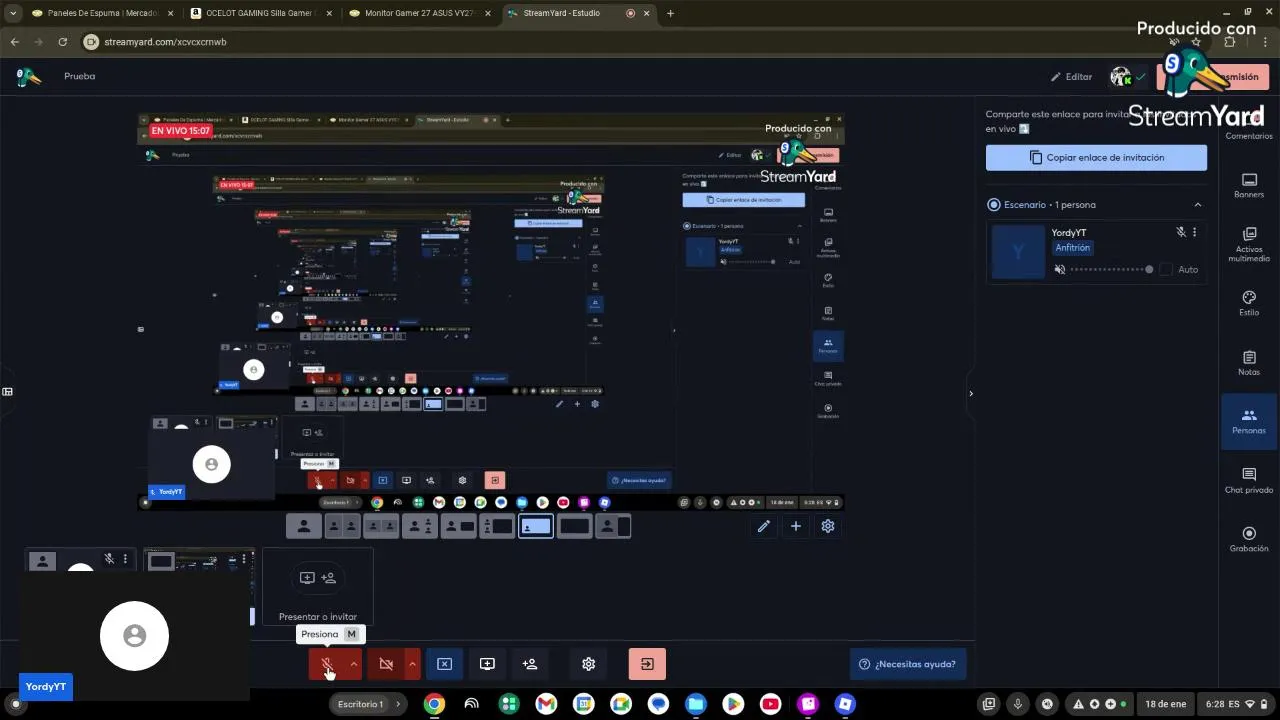Reload the StreamYard page
The width and height of the screenshot is (1280, 720).
click(x=62, y=42)
